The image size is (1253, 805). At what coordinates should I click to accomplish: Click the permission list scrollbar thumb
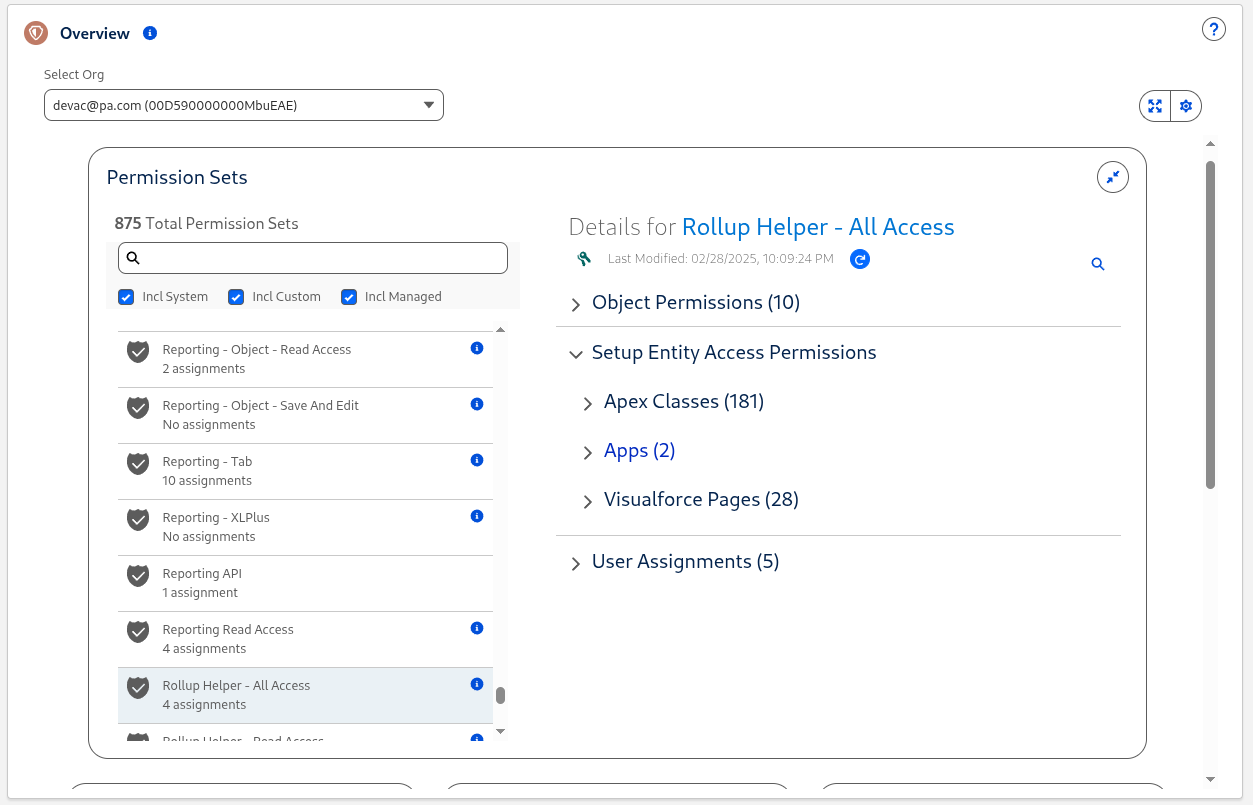[501, 695]
